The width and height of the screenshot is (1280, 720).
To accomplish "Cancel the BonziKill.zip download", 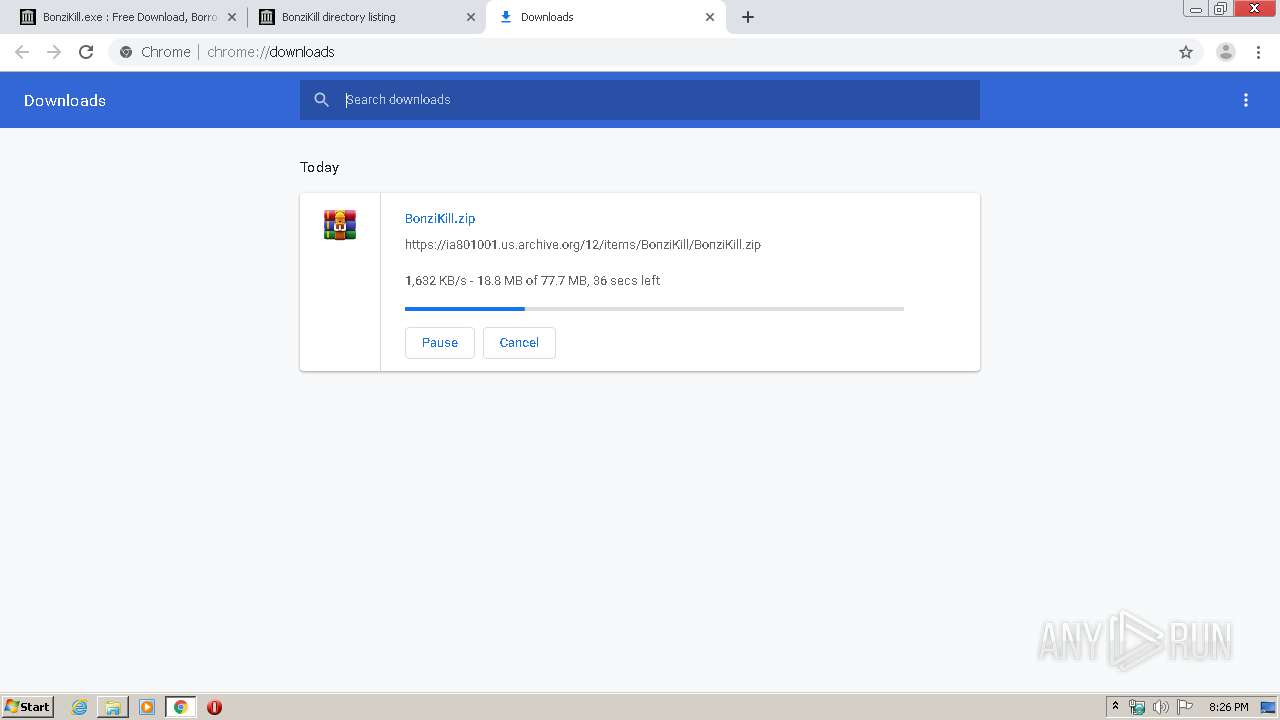I will [x=519, y=342].
